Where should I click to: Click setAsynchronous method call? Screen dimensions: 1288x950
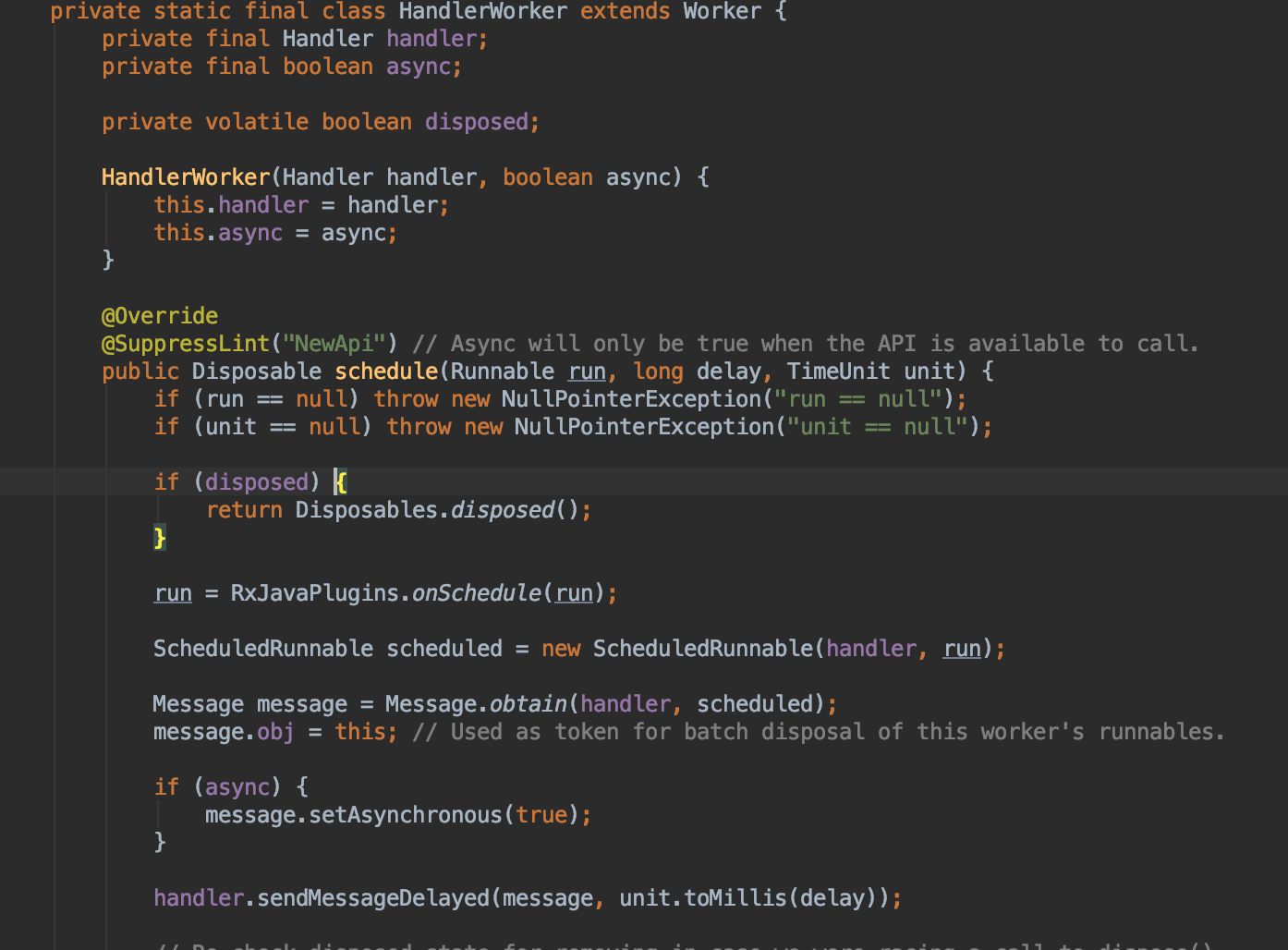tap(405, 815)
